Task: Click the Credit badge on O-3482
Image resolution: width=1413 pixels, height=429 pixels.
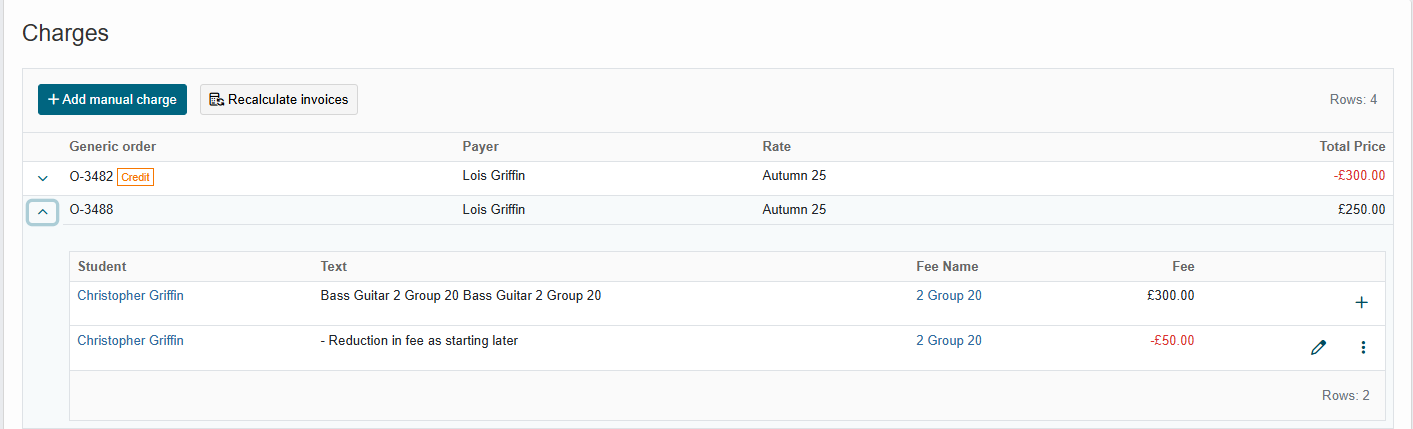Action: pyautogui.click(x=135, y=177)
